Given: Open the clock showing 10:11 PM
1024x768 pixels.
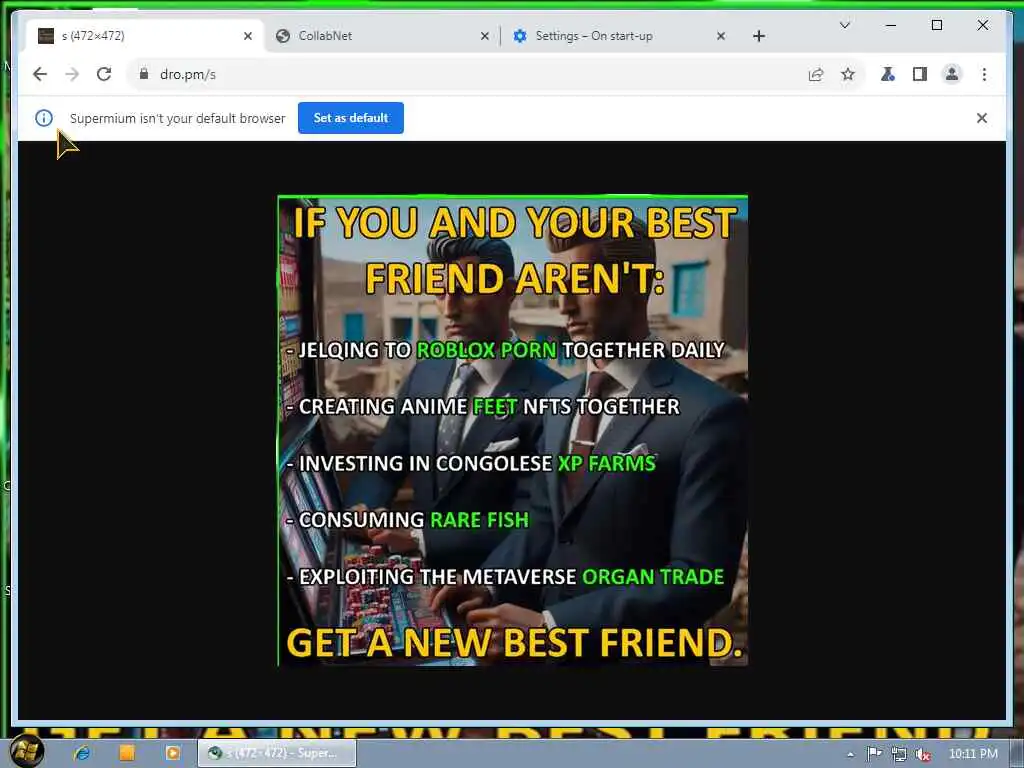Looking at the screenshot, I should point(973,754).
